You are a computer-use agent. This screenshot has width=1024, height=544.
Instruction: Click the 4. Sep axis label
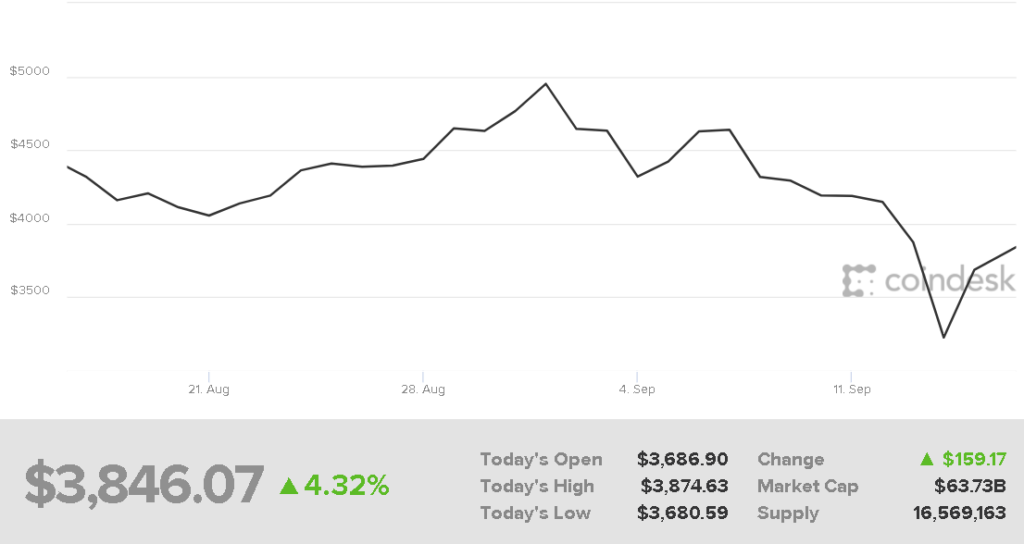tap(637, 389)
